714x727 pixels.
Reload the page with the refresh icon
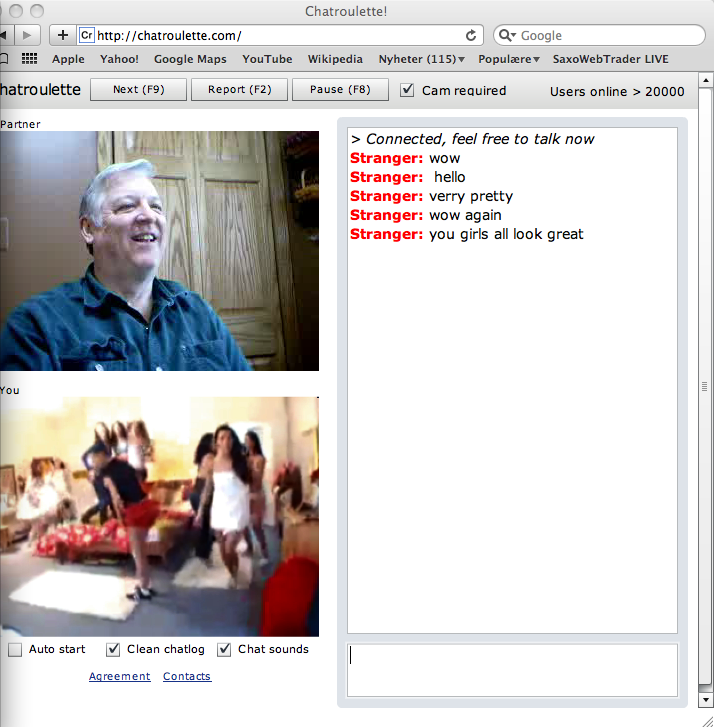(x=471, y=36)
